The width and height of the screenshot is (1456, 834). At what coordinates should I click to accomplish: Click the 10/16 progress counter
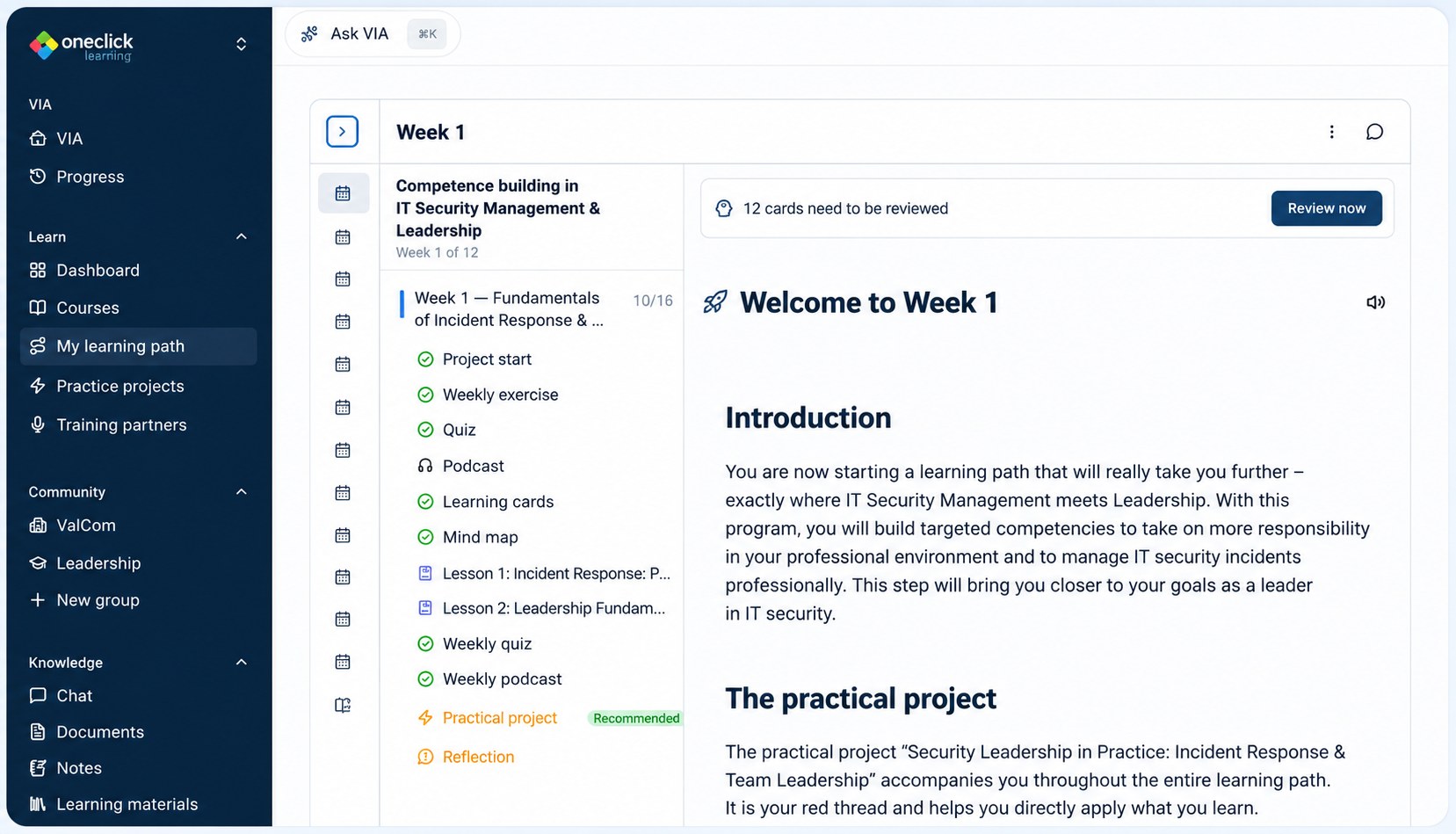point(653,301)
